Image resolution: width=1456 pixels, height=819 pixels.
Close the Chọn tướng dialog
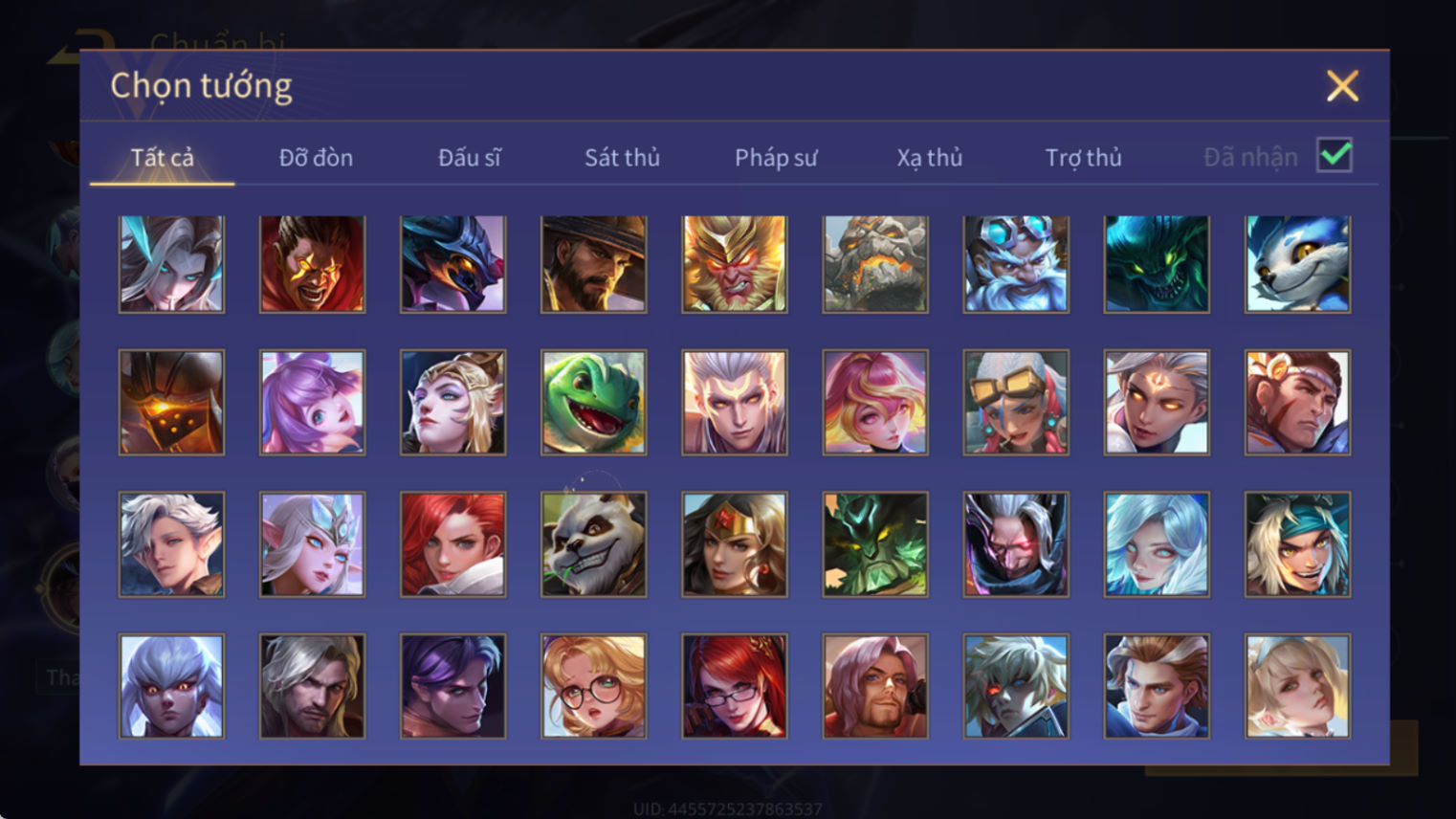coord(1342,86)
